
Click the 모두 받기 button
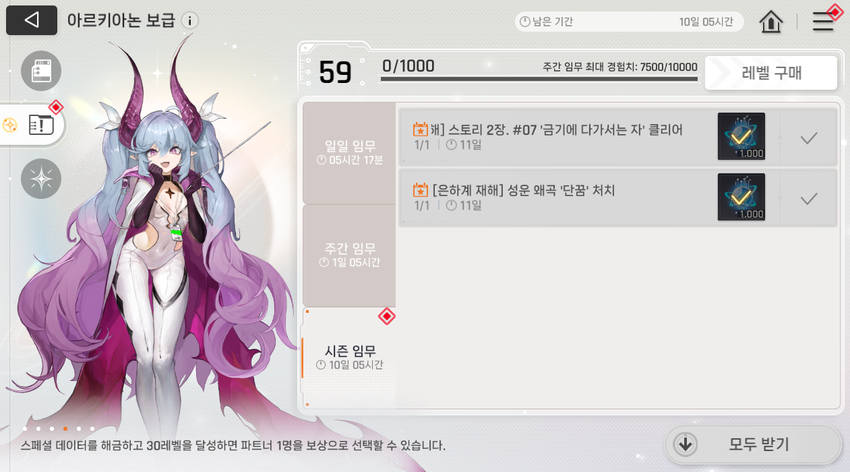(753, 444)
